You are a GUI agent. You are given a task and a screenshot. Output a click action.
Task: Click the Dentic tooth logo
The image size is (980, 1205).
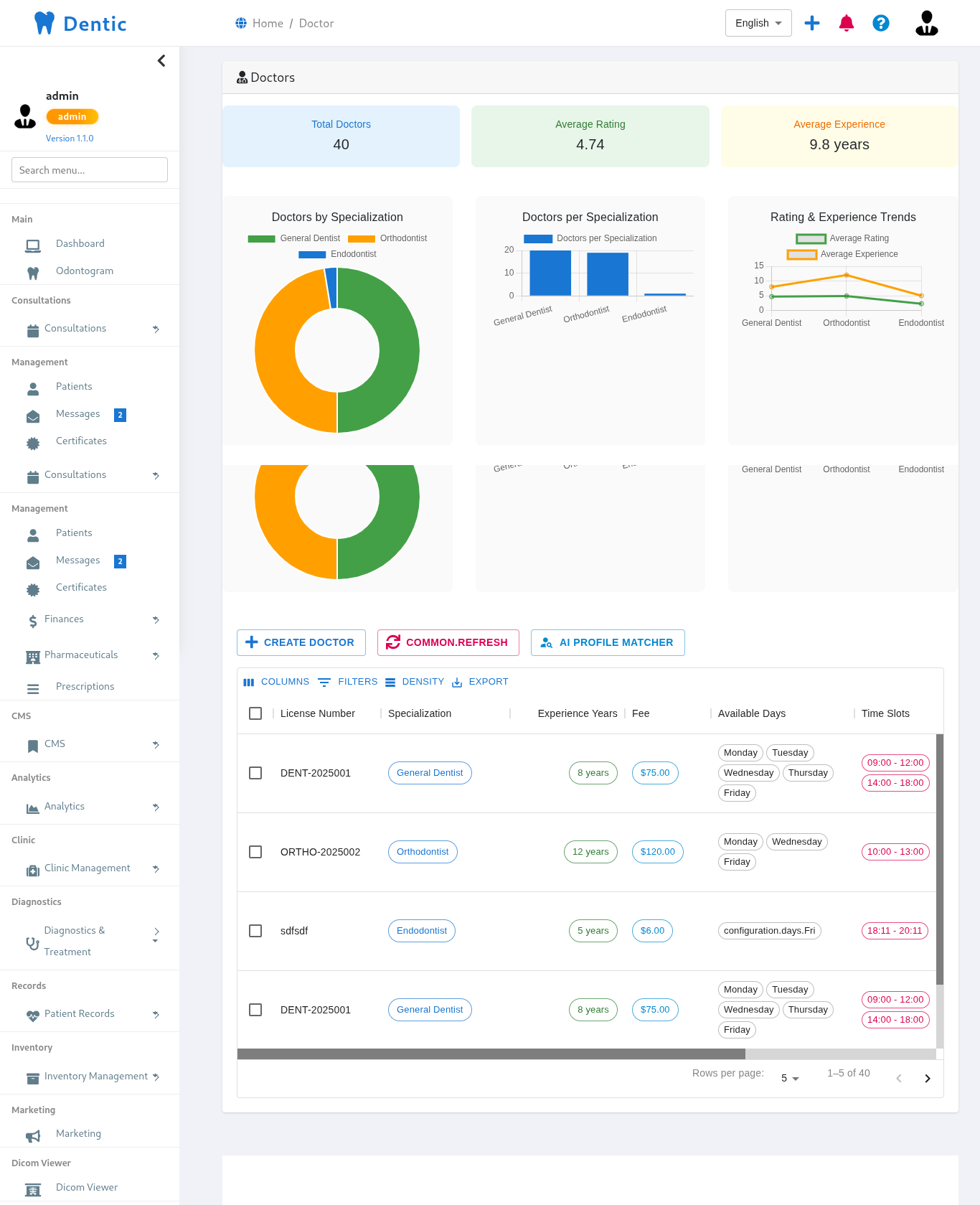tap(44, 23)
